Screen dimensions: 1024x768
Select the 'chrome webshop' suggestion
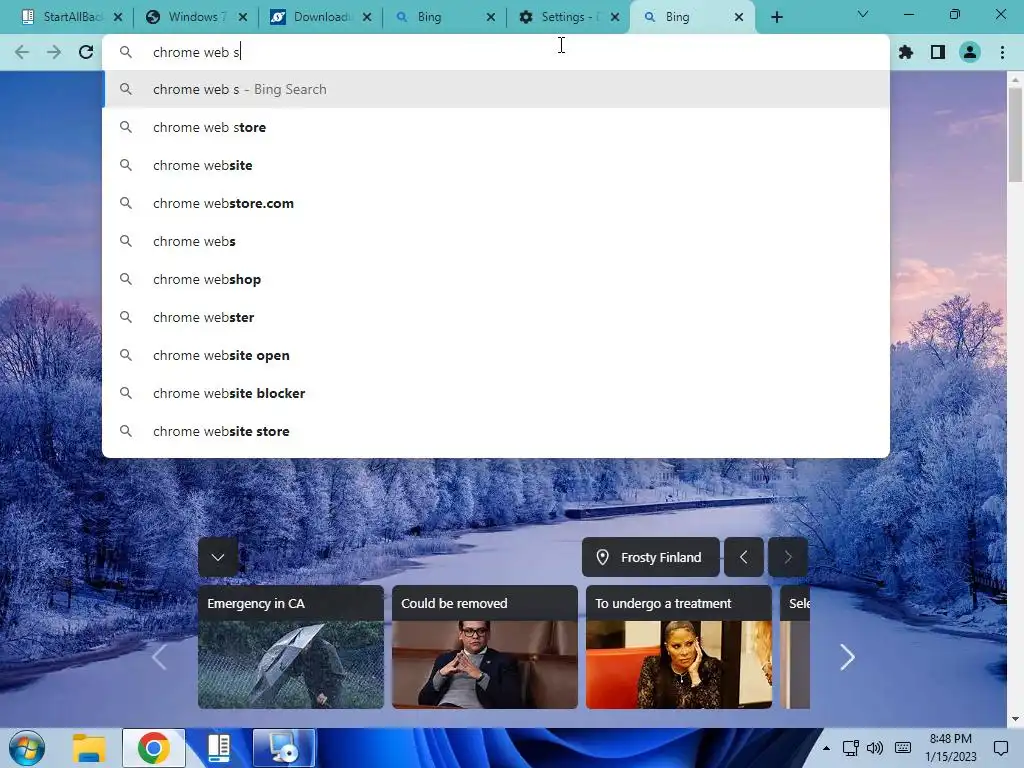click(x=496, y=279)
